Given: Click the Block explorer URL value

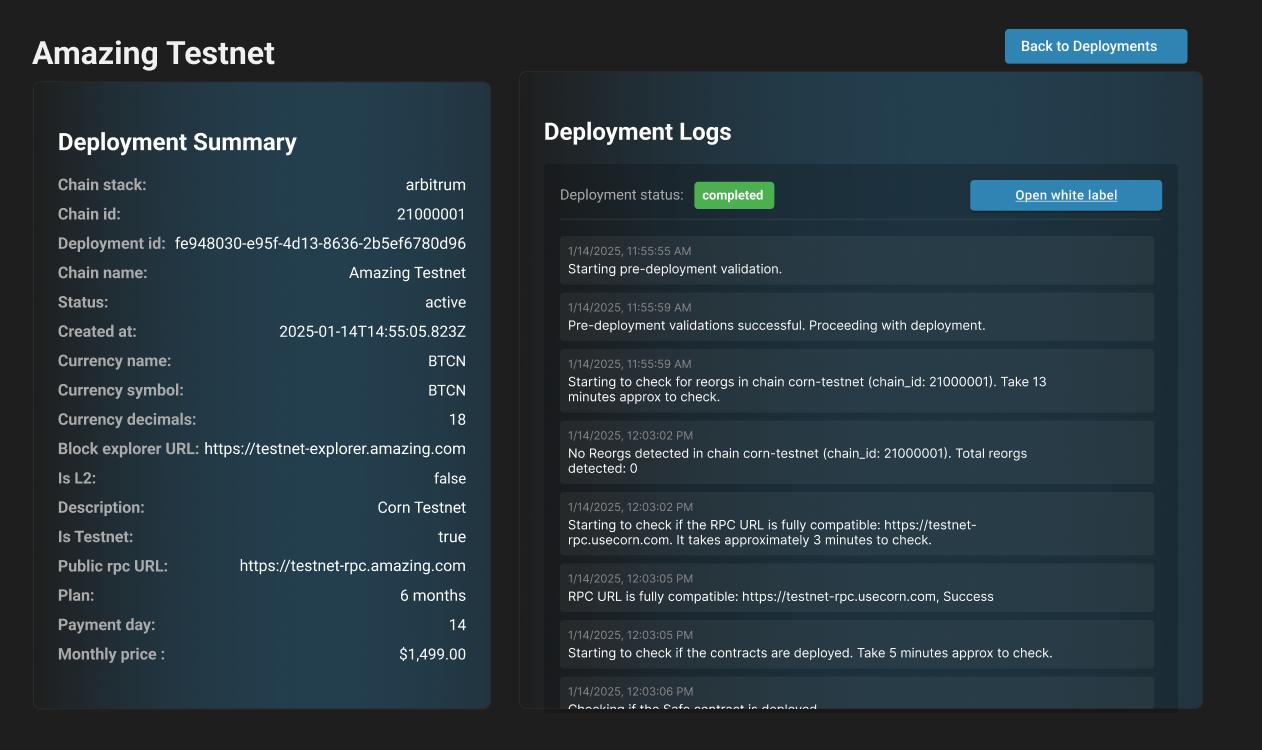Looking at the screenshot, I should (335, 449).
